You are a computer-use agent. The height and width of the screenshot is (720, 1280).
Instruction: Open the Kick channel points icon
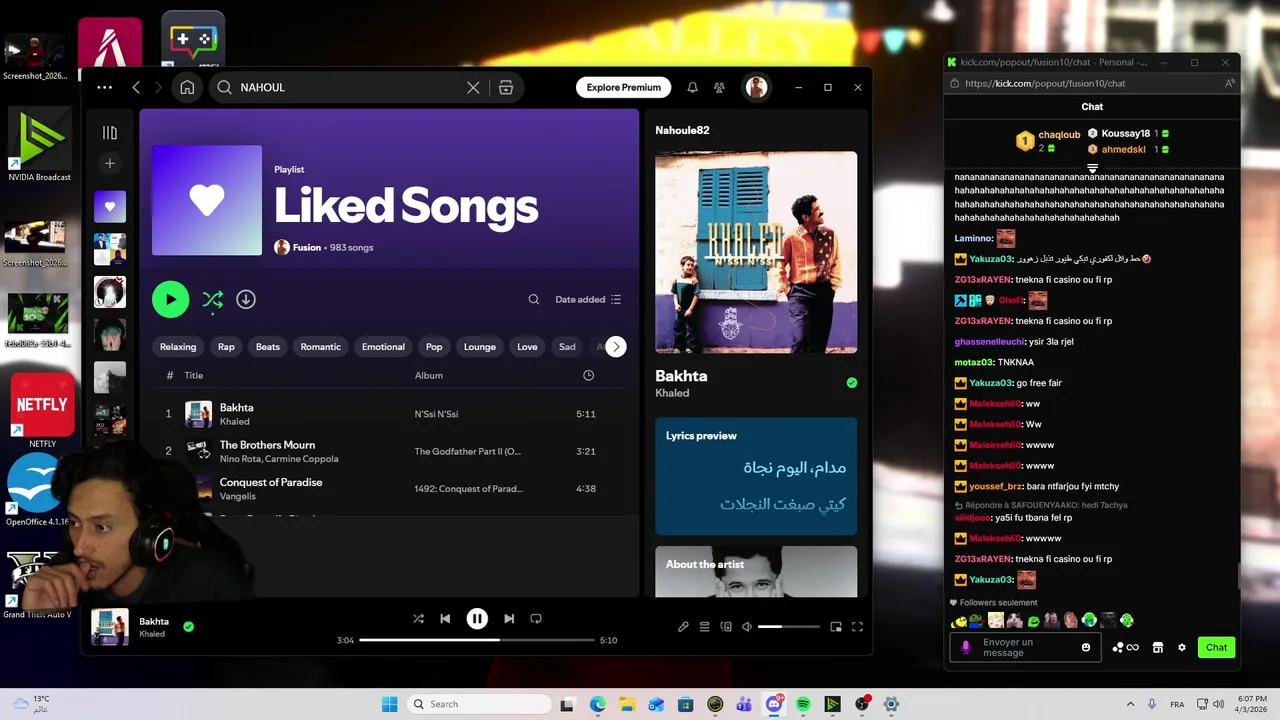pyautogui.click(x=1125, y=647)
